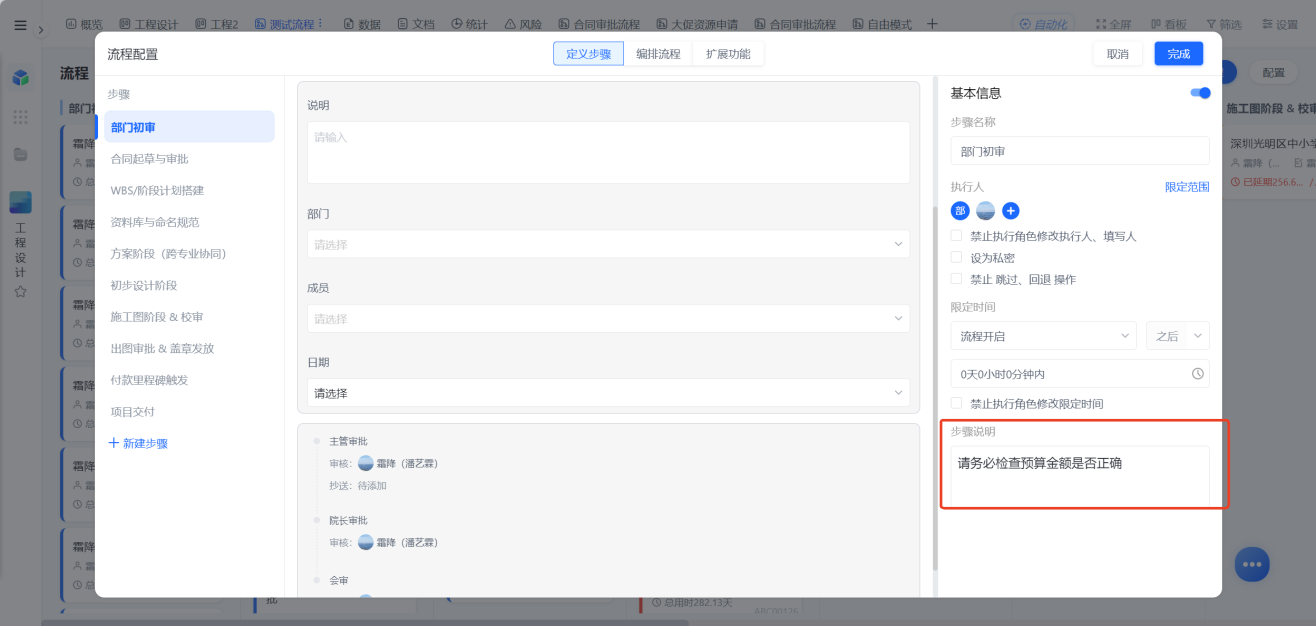This screenshot has width=1316, height=626.
Task: Add a new tab with plus icon
Action: click(x=932, y=23)
